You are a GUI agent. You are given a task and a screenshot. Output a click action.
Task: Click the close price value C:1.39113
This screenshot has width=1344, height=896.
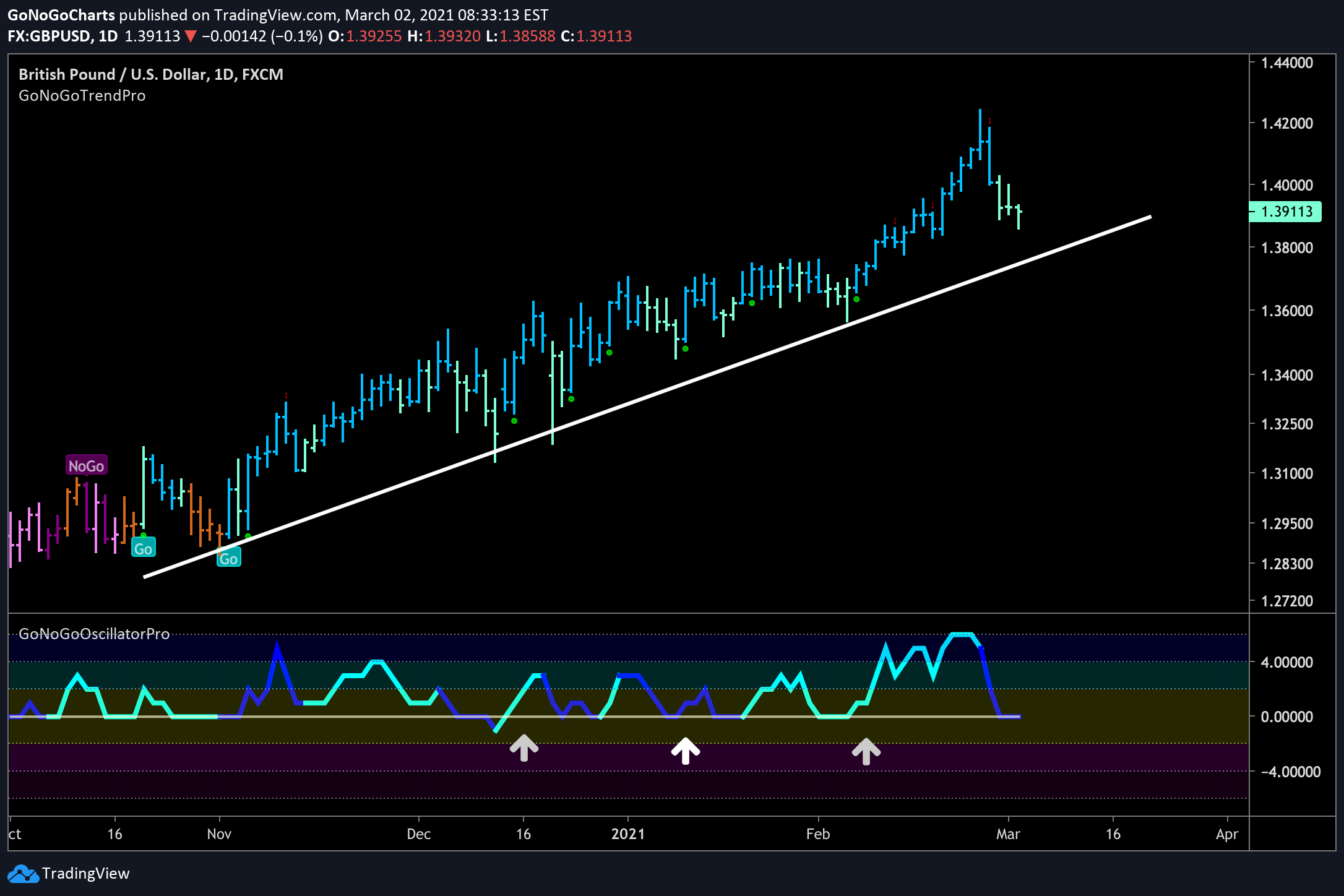(597, 37)
